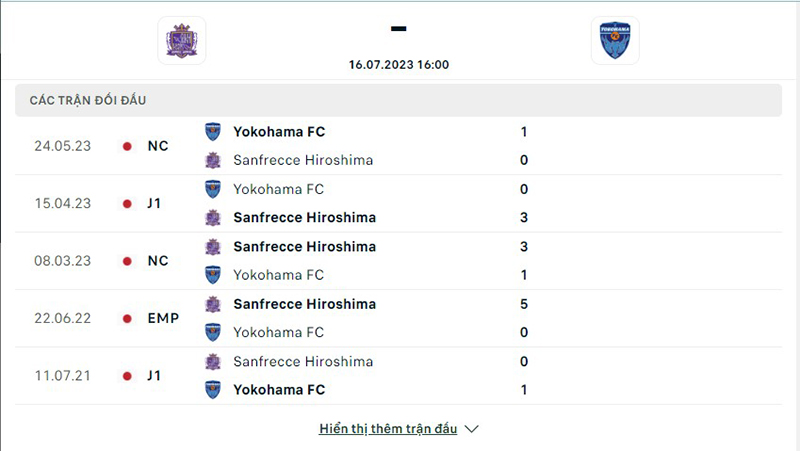This screenshot has height=451, width=800.
Task: Click Sanfrecce Hiroshima name in 22.06.22 match
Action: pyautogui.click(x=304, y=304)
